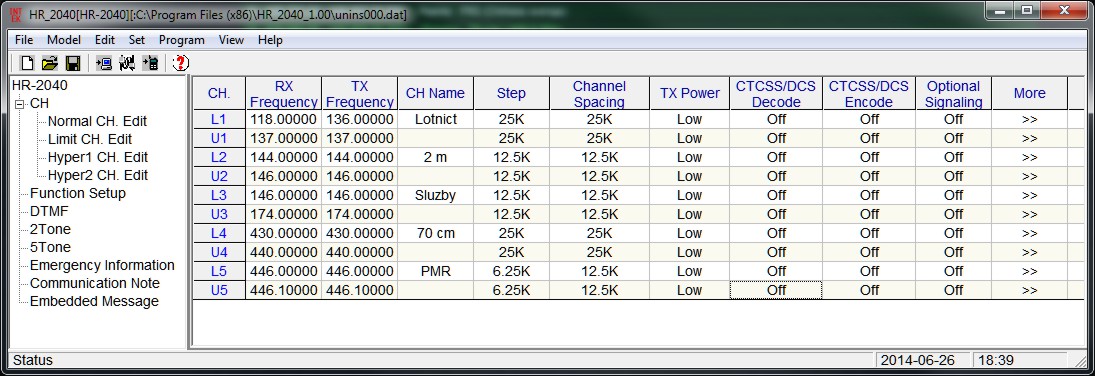
Task: Select Limit CH. Edit in tree
Action: coord(90,139)
